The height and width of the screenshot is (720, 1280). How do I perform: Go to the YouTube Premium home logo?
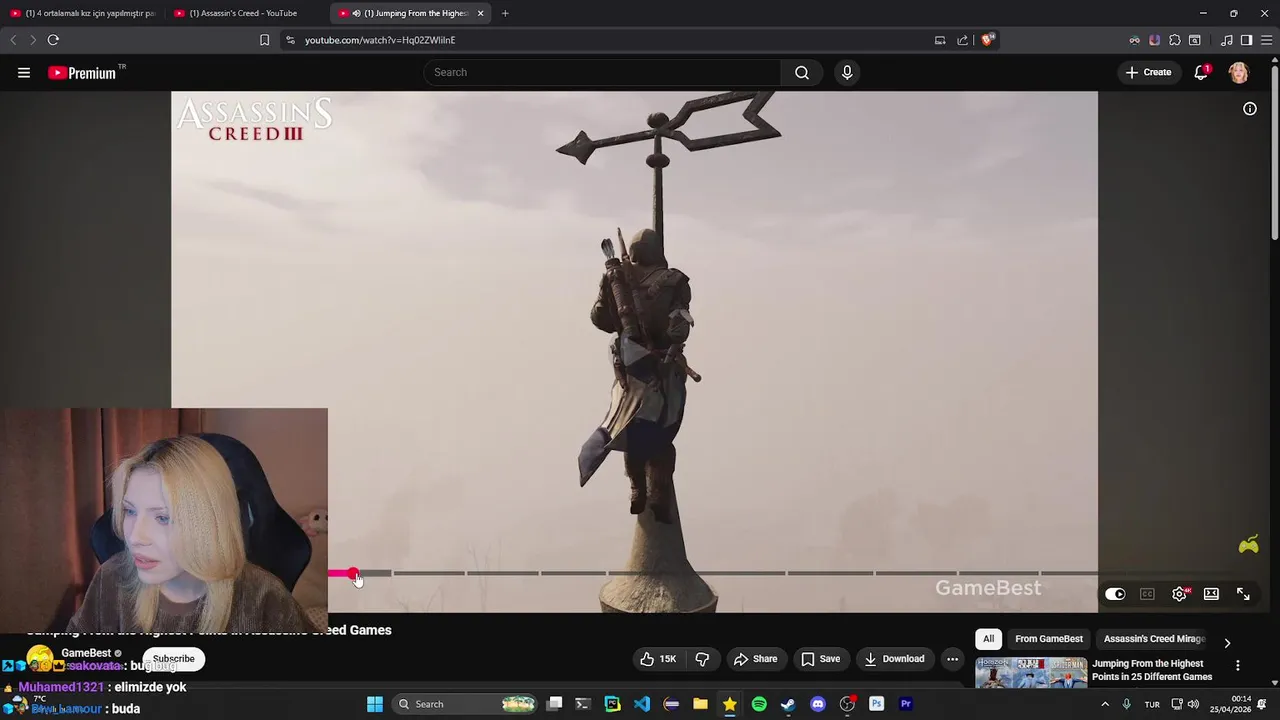click(82, 73)
